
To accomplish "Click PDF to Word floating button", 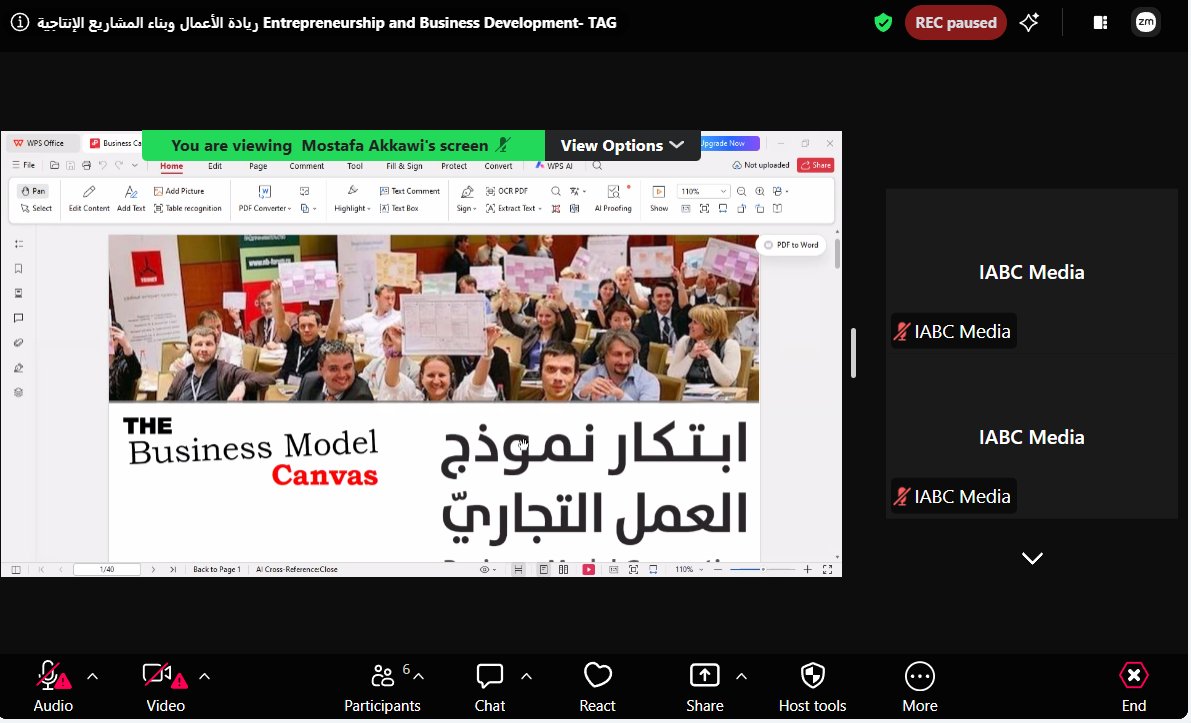I will (x=791, y=245).
